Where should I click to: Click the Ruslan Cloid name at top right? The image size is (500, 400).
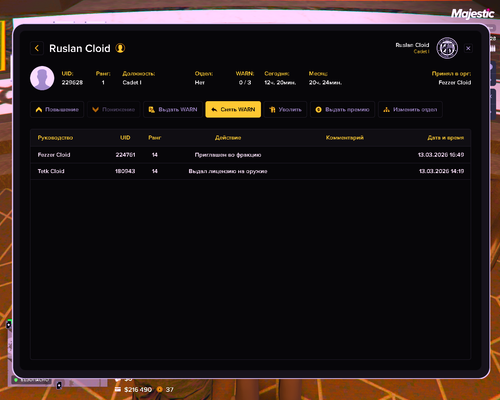coord(412,45)
